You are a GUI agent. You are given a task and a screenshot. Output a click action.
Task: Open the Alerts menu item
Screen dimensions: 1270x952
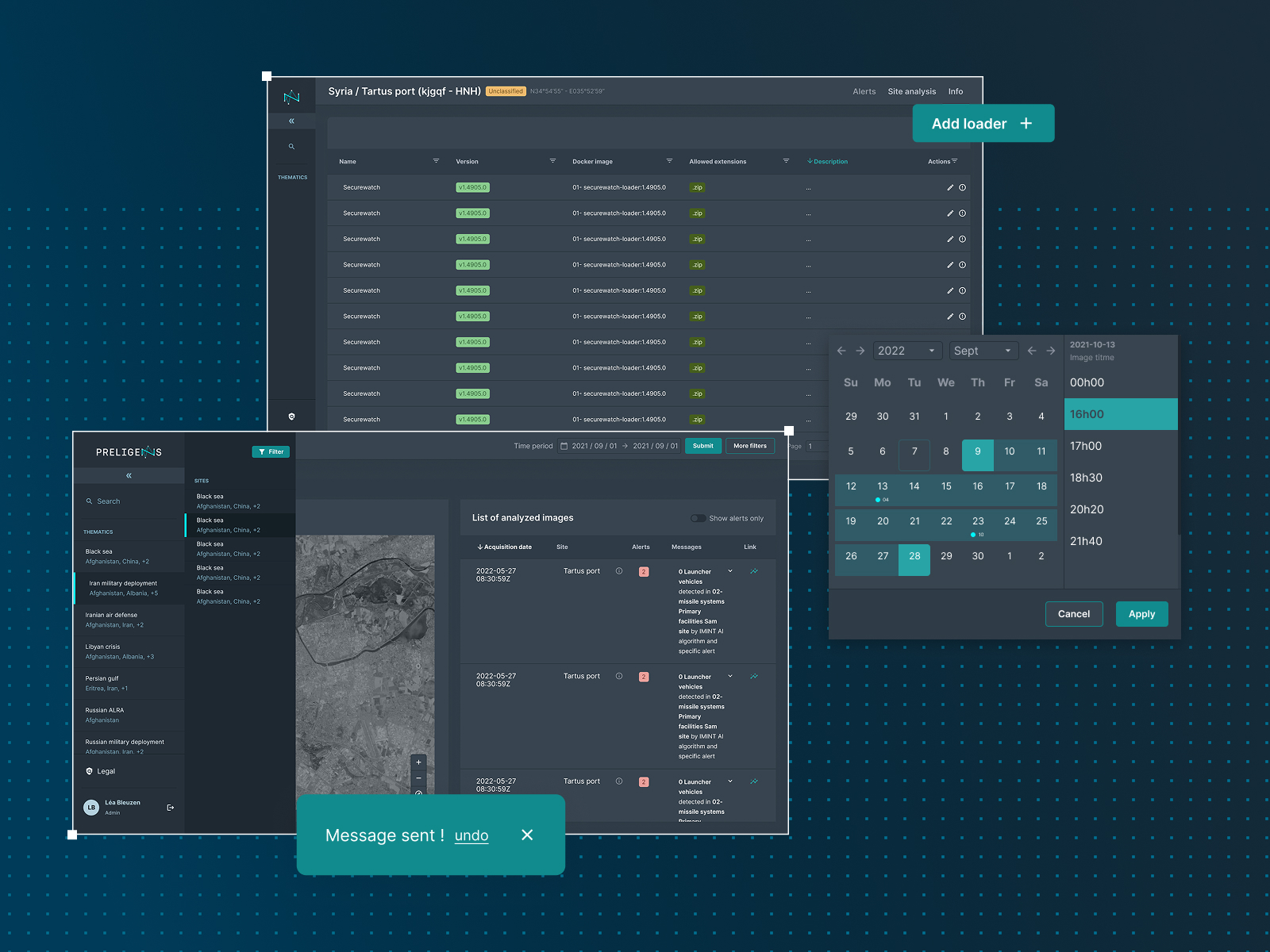click(x=864, y=91)
